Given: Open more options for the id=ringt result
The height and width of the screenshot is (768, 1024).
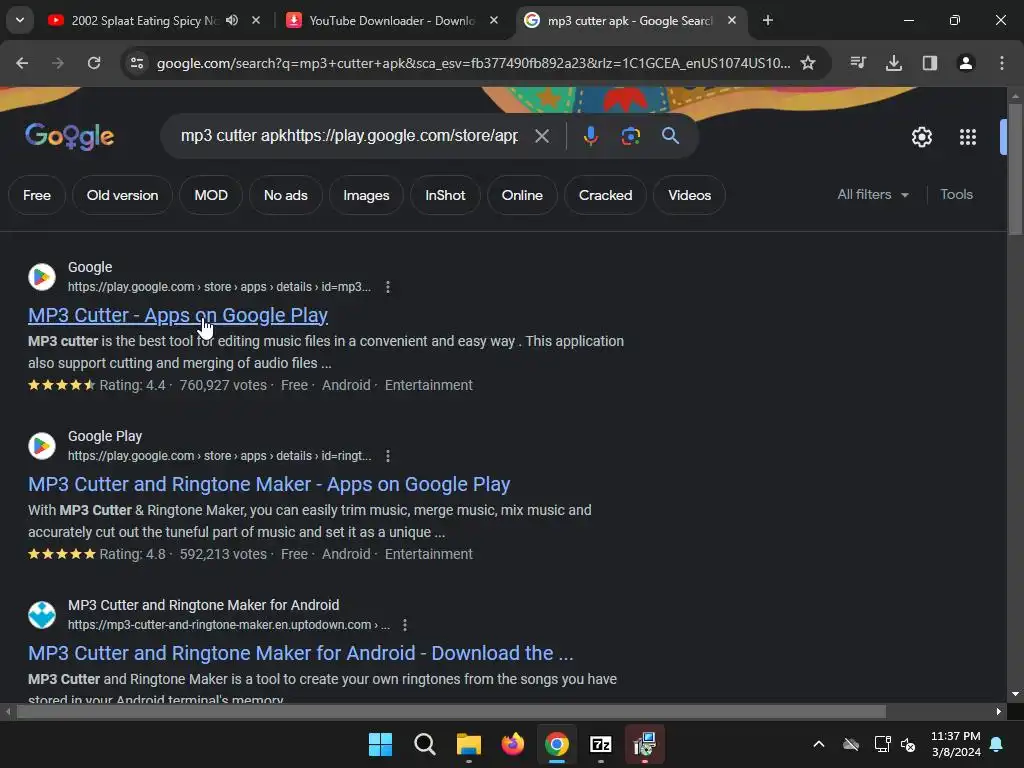Looking at the screenshot, I should (388, 456).
